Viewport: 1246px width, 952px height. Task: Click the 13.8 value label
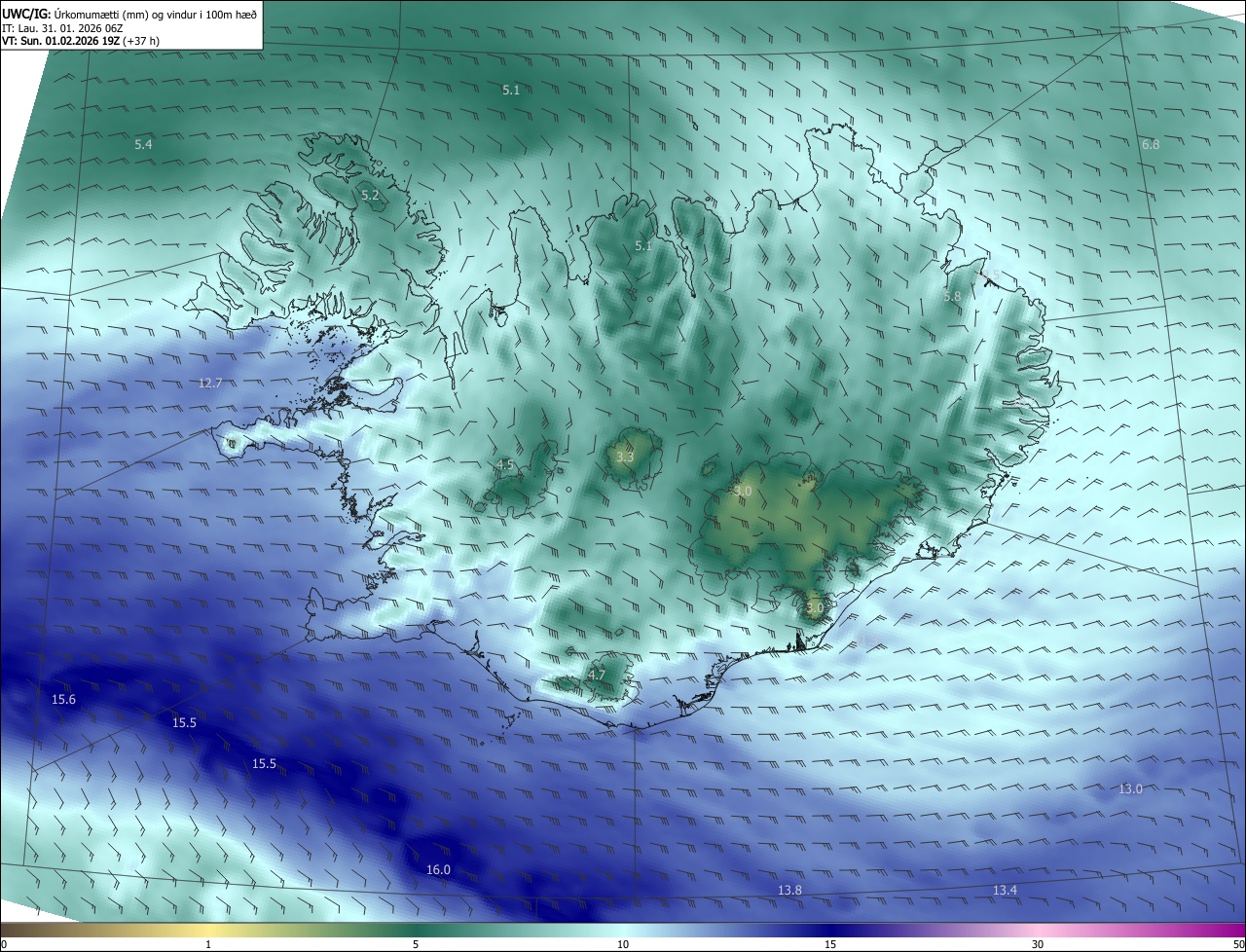point(789,890)
